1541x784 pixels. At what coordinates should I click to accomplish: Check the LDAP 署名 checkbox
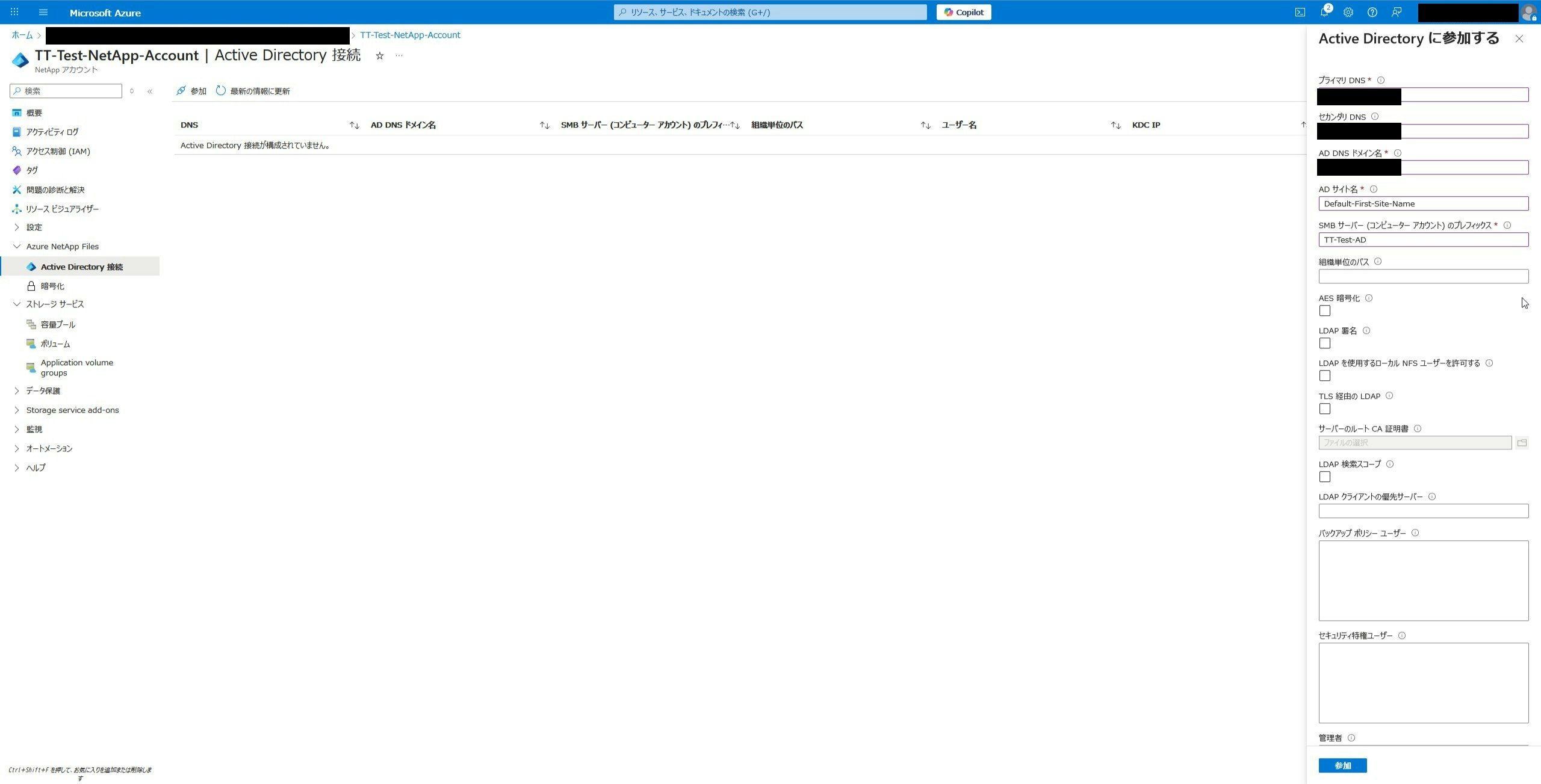(1325, 344)
